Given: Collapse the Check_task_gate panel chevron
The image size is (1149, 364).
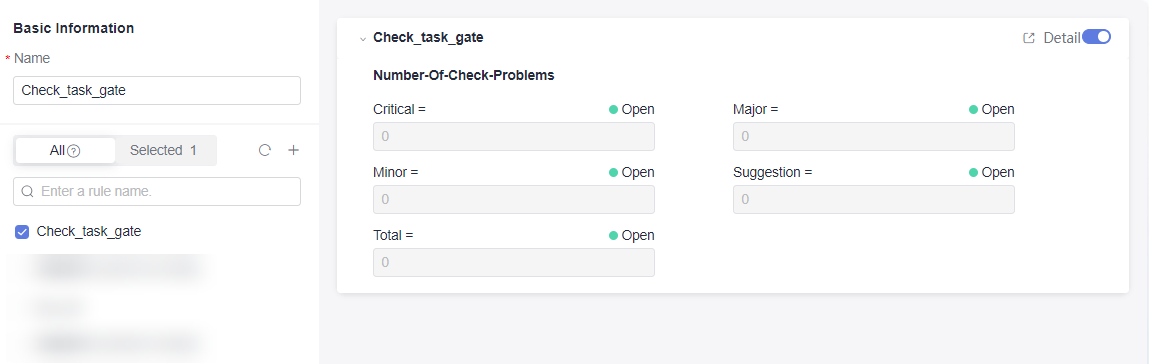Looking at the screenshot, I should coord(362,39).
